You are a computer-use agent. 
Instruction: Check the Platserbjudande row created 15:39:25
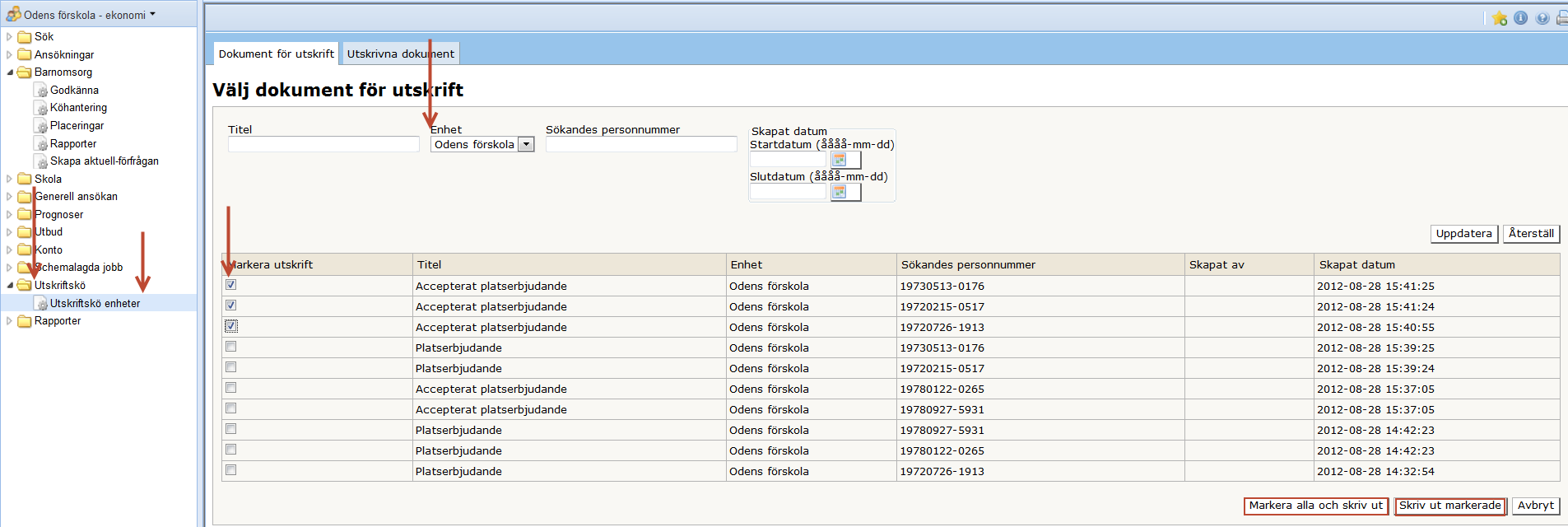[231, 347]
